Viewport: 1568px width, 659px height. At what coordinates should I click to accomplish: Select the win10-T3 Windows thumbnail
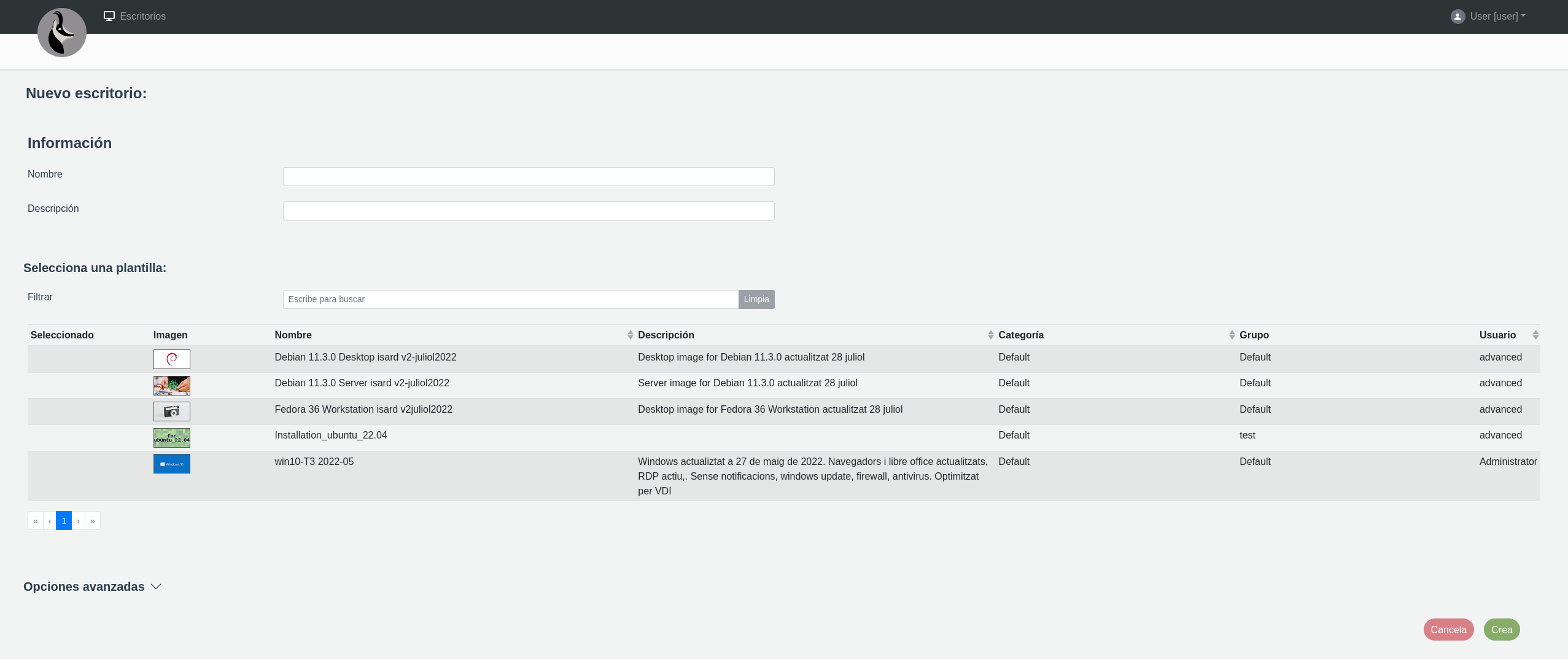coord(172,464)
